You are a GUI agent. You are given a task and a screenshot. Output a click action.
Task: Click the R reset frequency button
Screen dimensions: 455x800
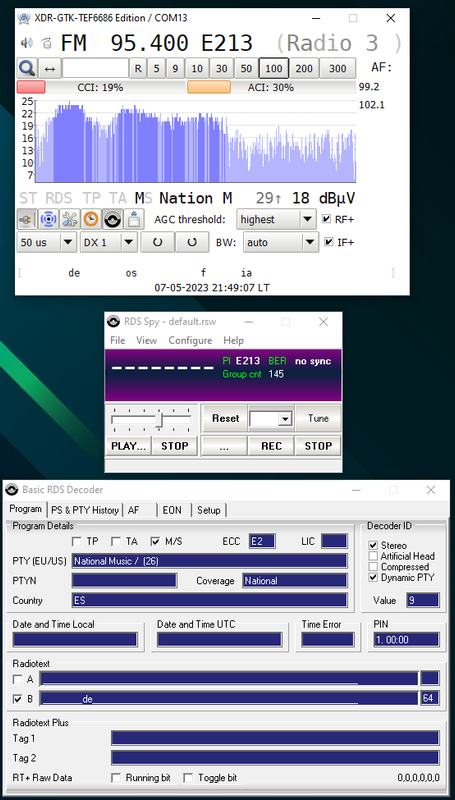[x=138, y=68]
